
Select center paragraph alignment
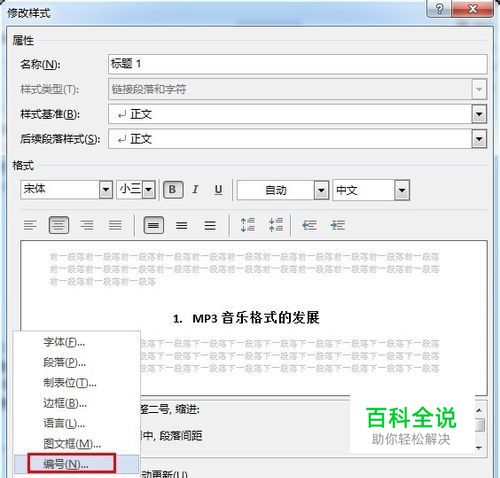click(59, 225)
